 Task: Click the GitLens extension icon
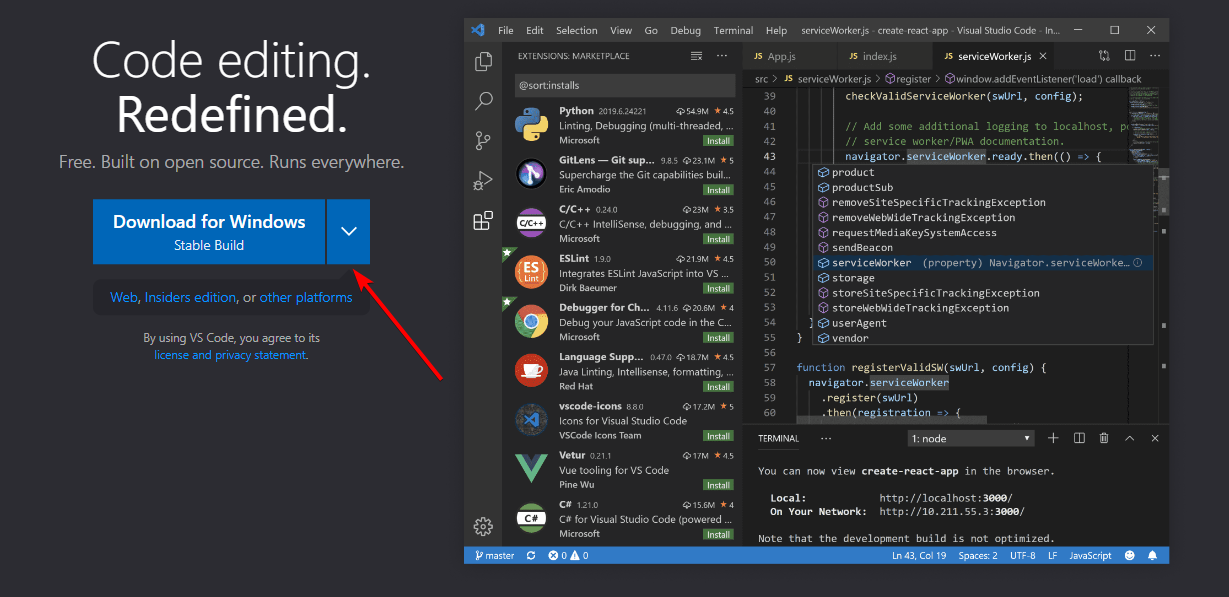click(531, 174)
